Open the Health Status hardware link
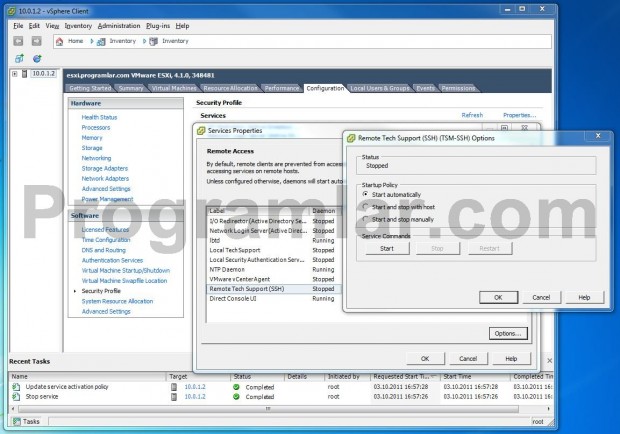Screen dimensions: 620x434 coord(99,117)
